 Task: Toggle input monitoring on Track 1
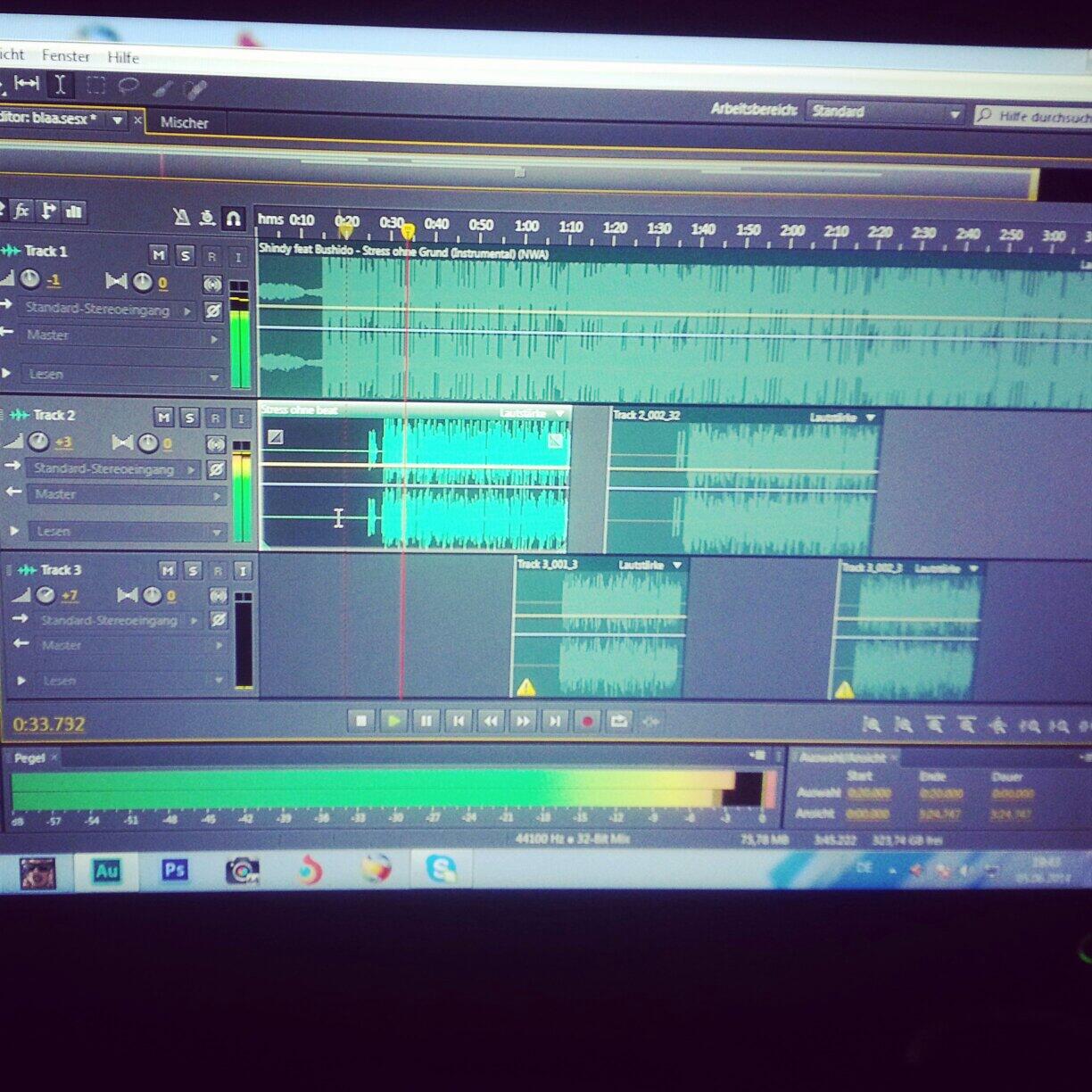click(x=237, y=258)
